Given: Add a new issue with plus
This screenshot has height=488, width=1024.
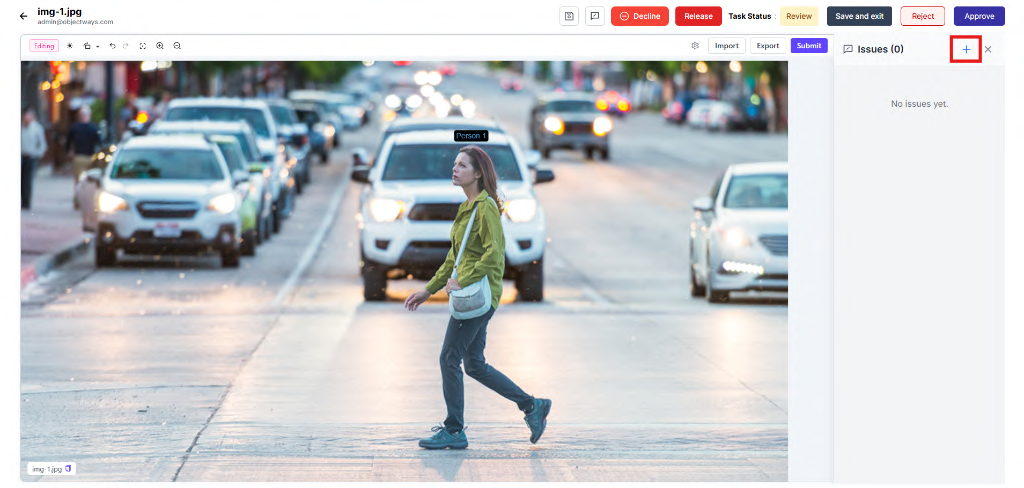Looking at the screenshot, I should point(966,49).
